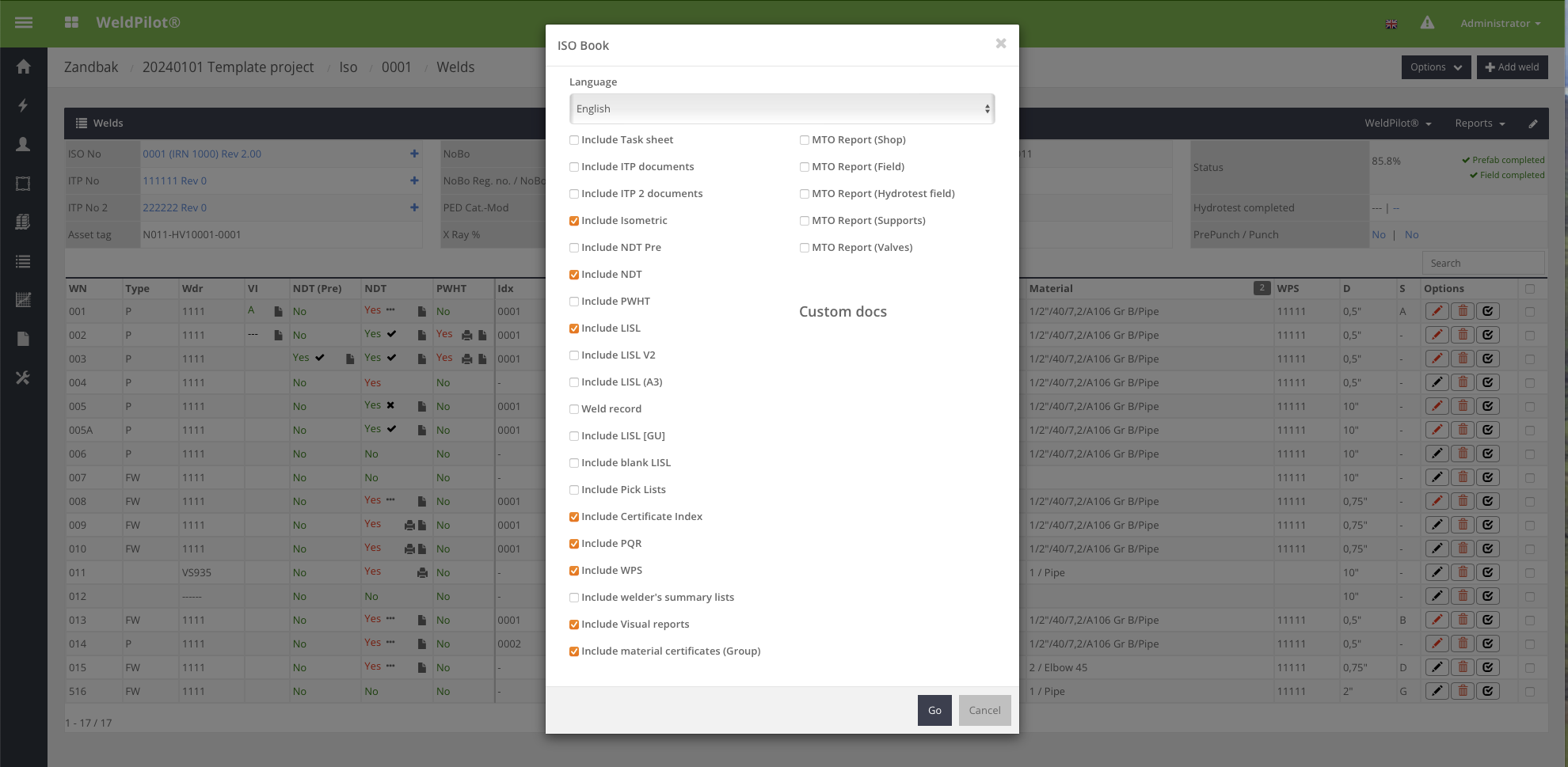
Task: Open the Options menu button
Action: coord(1436,67)
